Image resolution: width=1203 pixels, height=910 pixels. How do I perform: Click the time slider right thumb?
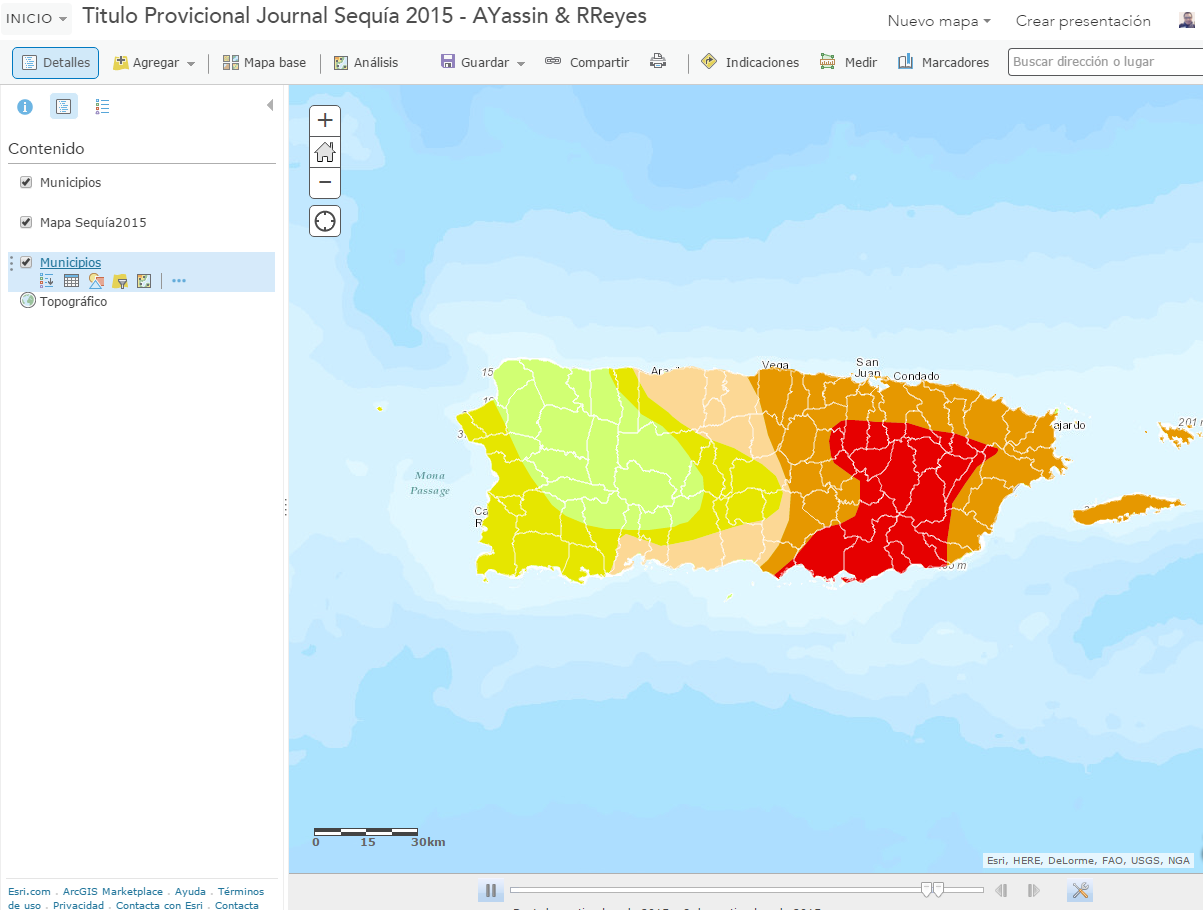[x=938, y=889]
